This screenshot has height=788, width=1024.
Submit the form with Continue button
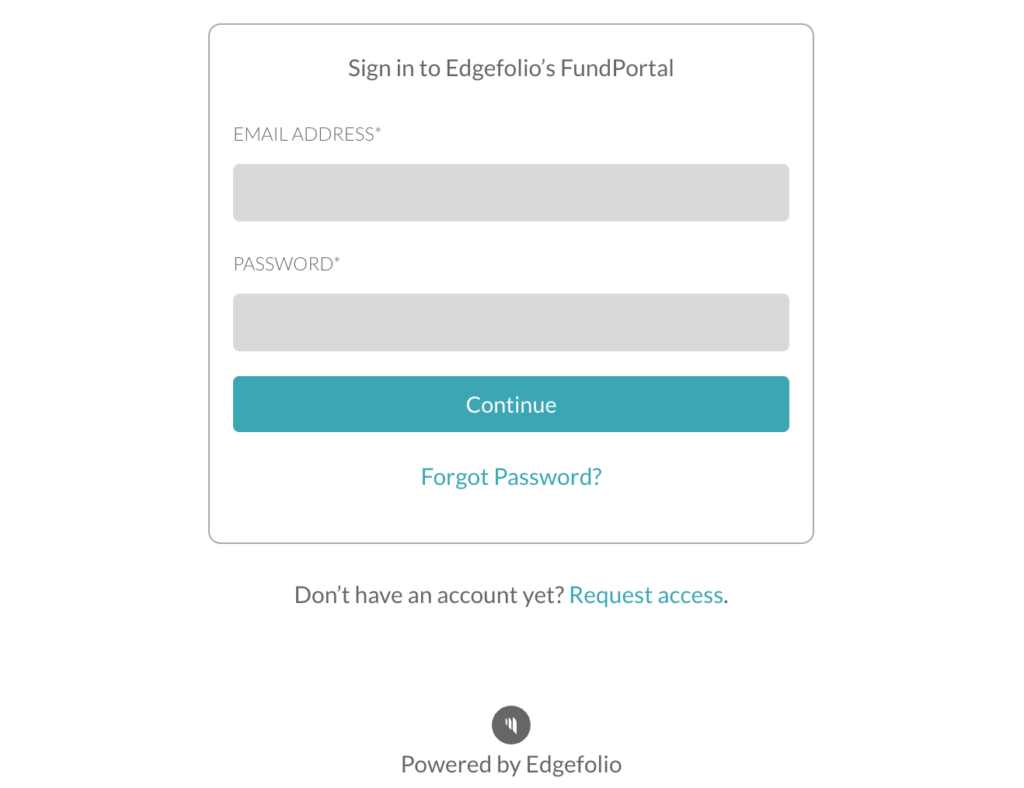point(511,404)
